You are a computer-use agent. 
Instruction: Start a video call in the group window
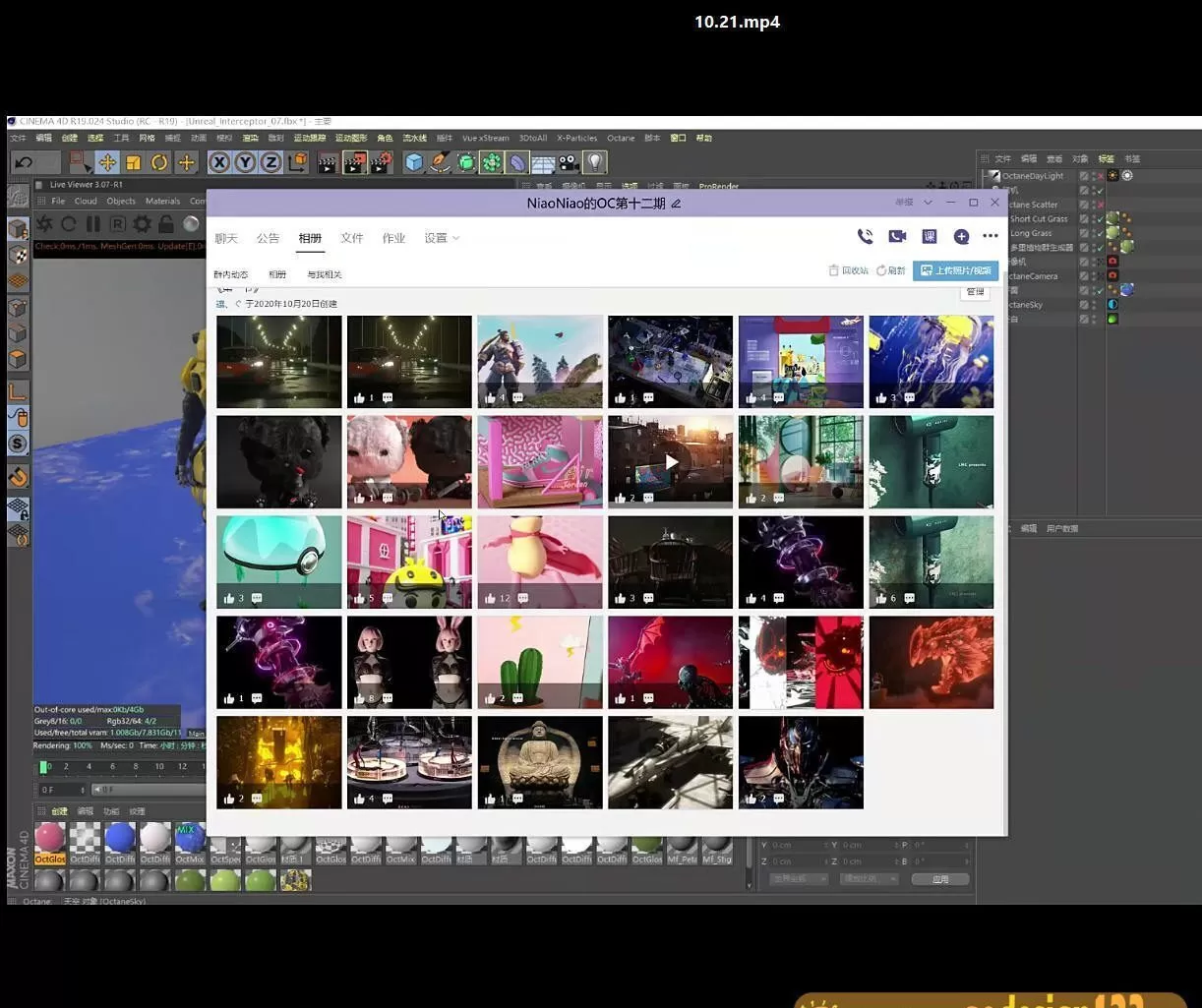pyautogui.click(x=897, y=236)
